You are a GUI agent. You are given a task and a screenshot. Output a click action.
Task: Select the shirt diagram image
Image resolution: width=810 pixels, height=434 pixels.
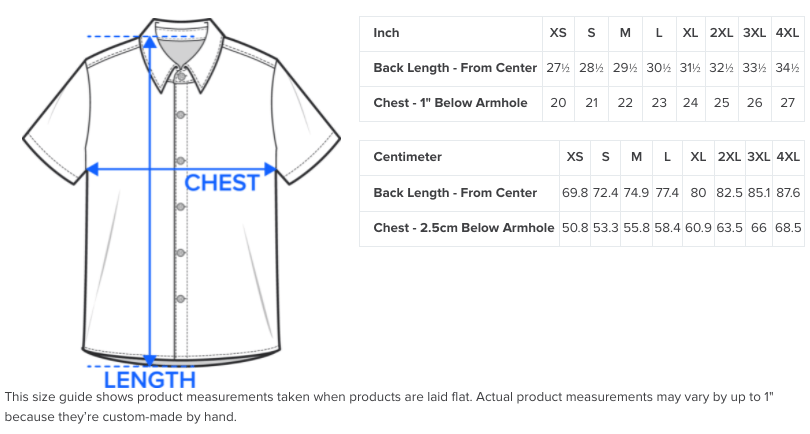click(181, 202)
